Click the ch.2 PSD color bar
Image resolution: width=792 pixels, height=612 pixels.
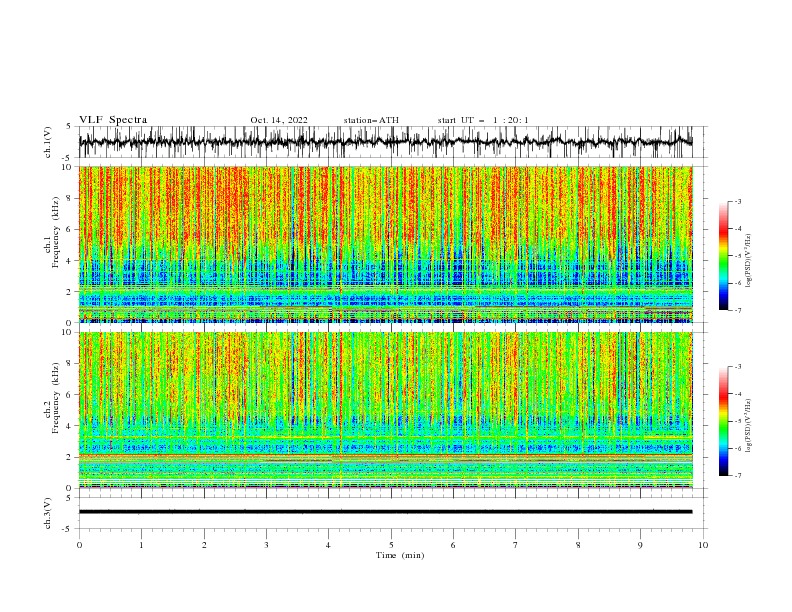click(724, 421)
